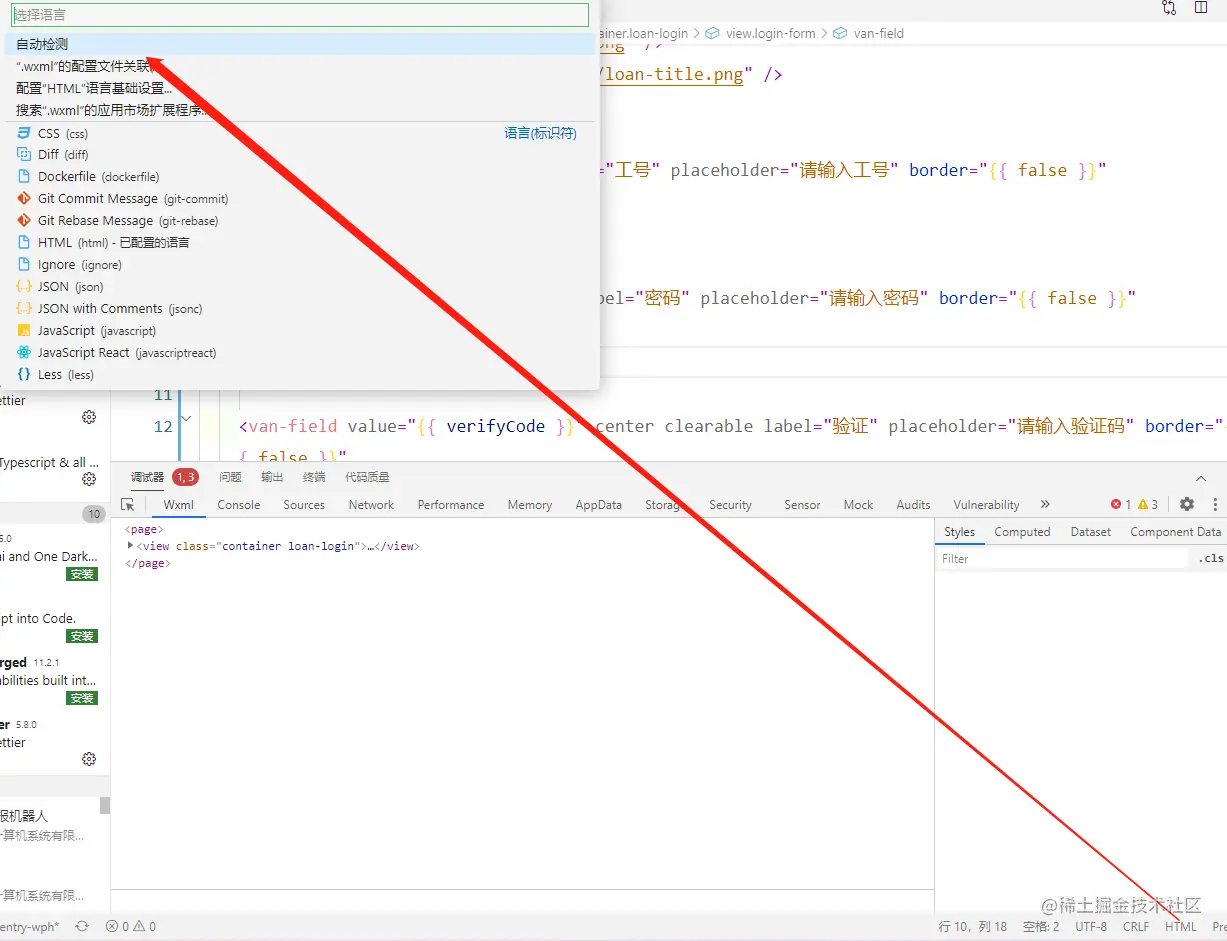Switch to the Mock devtools tab
Viewport: 1227px width, 941px height.
(x=858, y=505)
